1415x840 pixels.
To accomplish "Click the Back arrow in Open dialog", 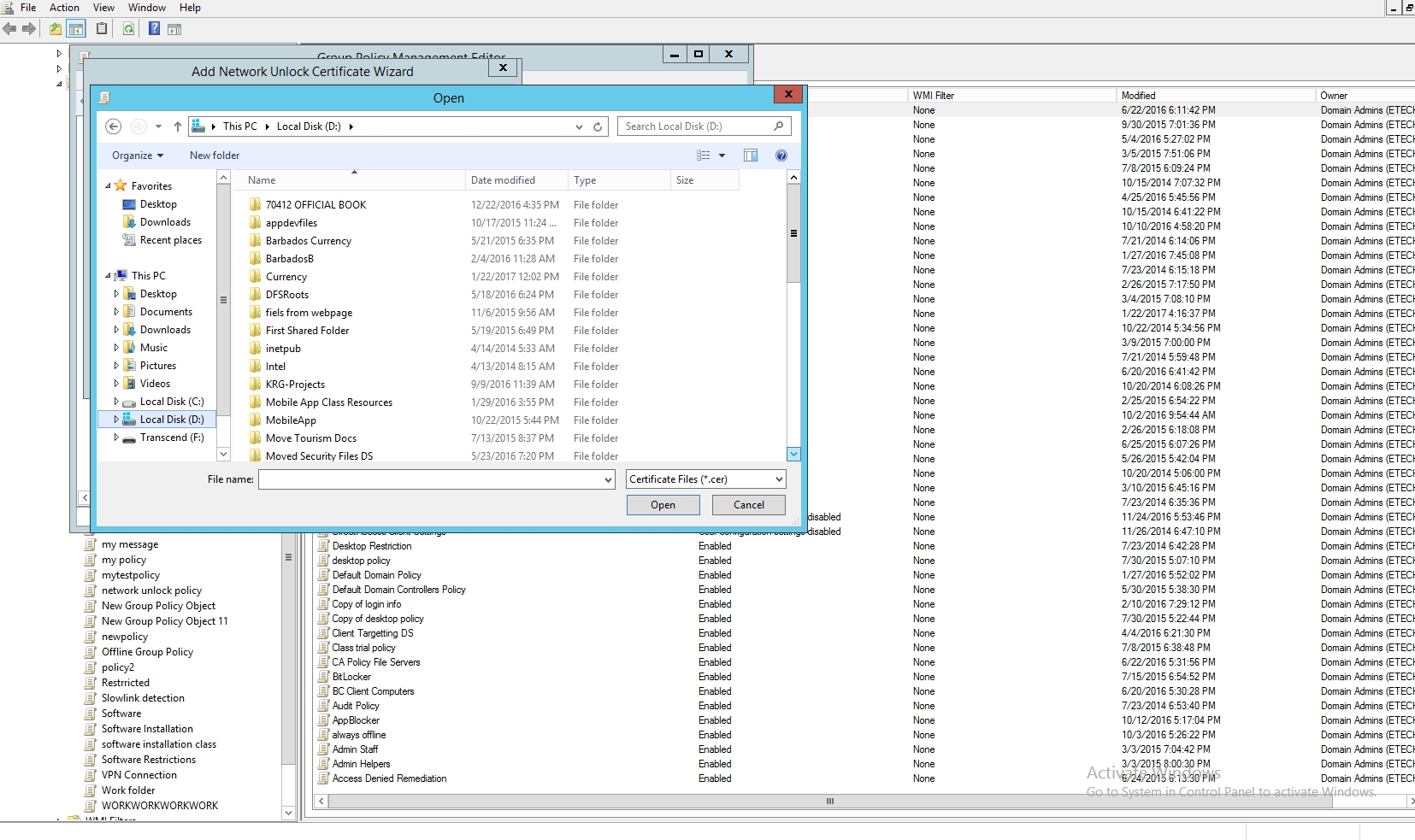I will pyautogui.click(x=113, y=126).
